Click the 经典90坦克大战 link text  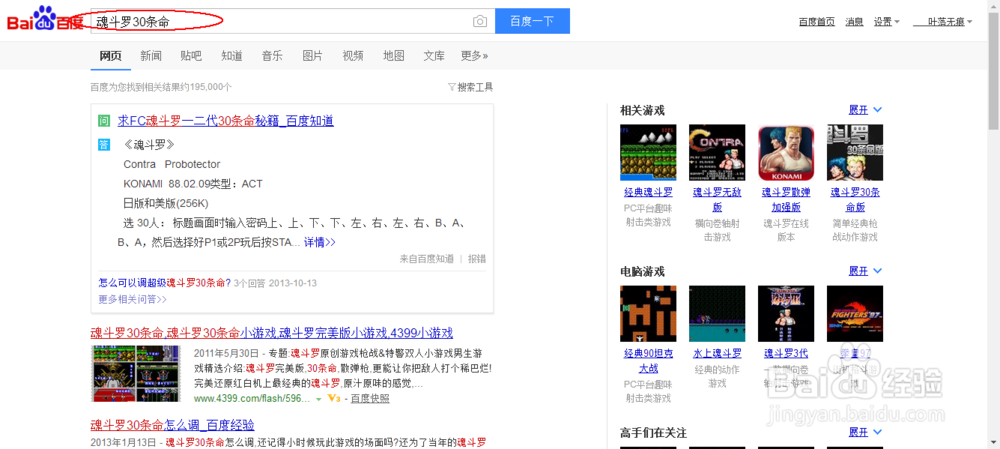click(x=648, y=360)
